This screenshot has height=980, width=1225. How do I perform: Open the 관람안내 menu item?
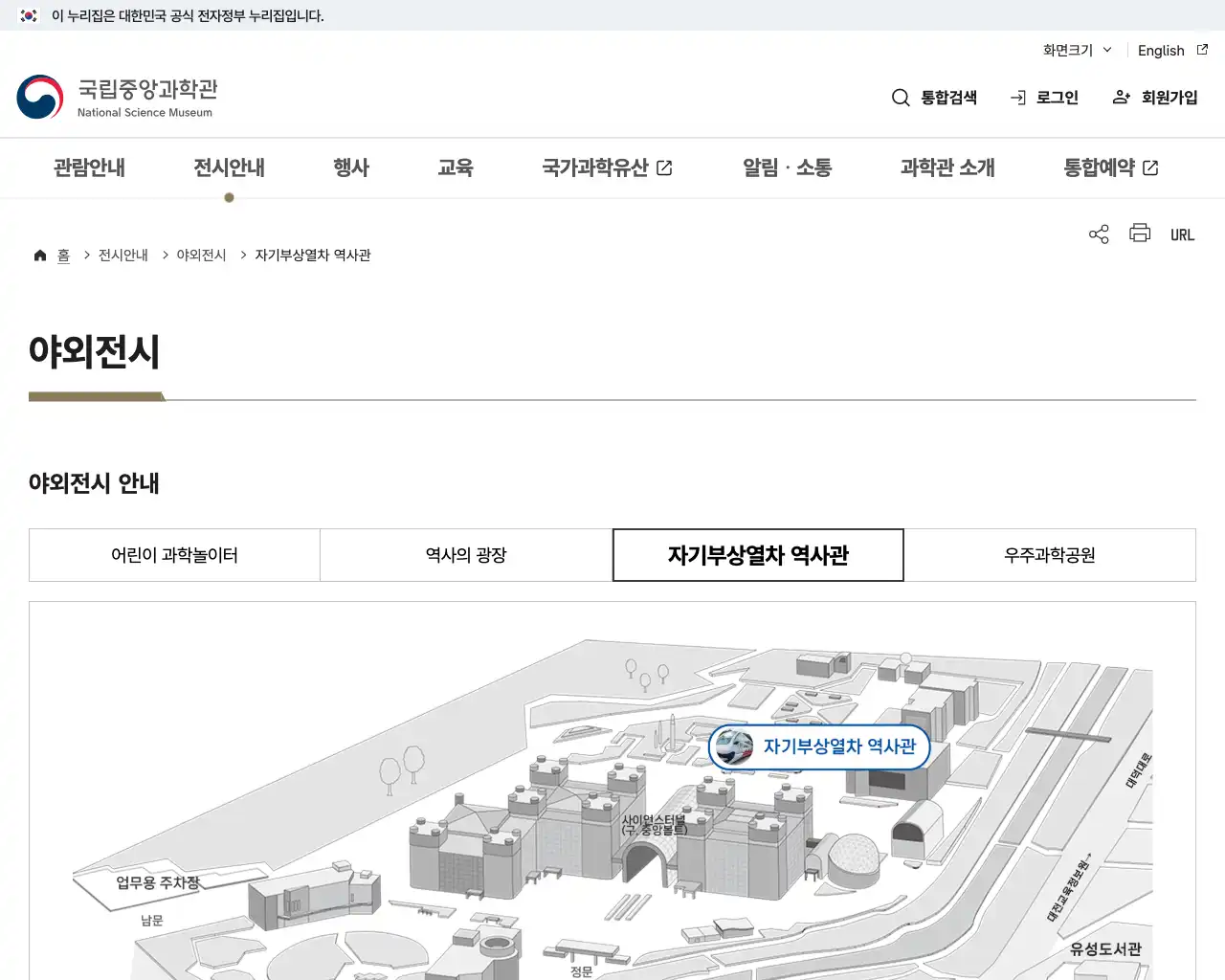[x=88, y=167]
